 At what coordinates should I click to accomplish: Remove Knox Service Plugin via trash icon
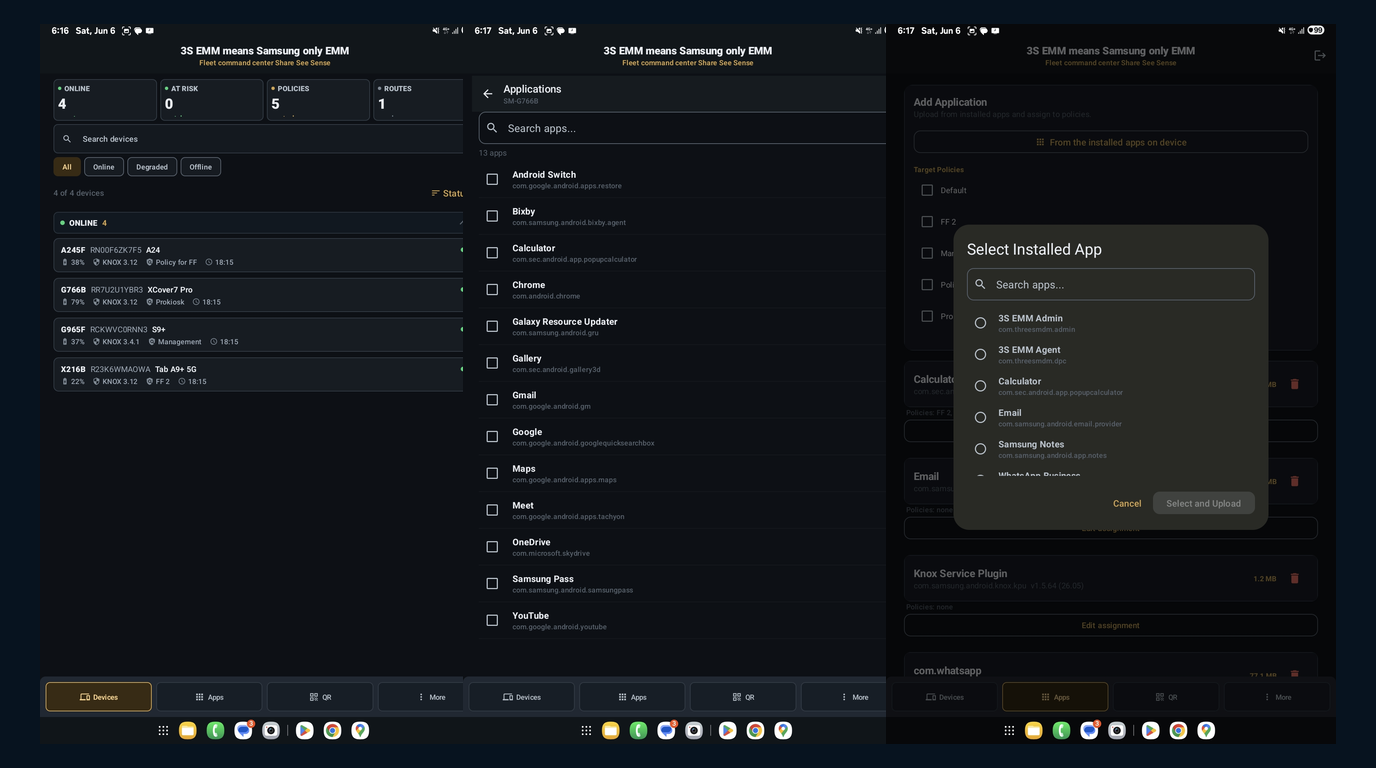click(1295, 578)
